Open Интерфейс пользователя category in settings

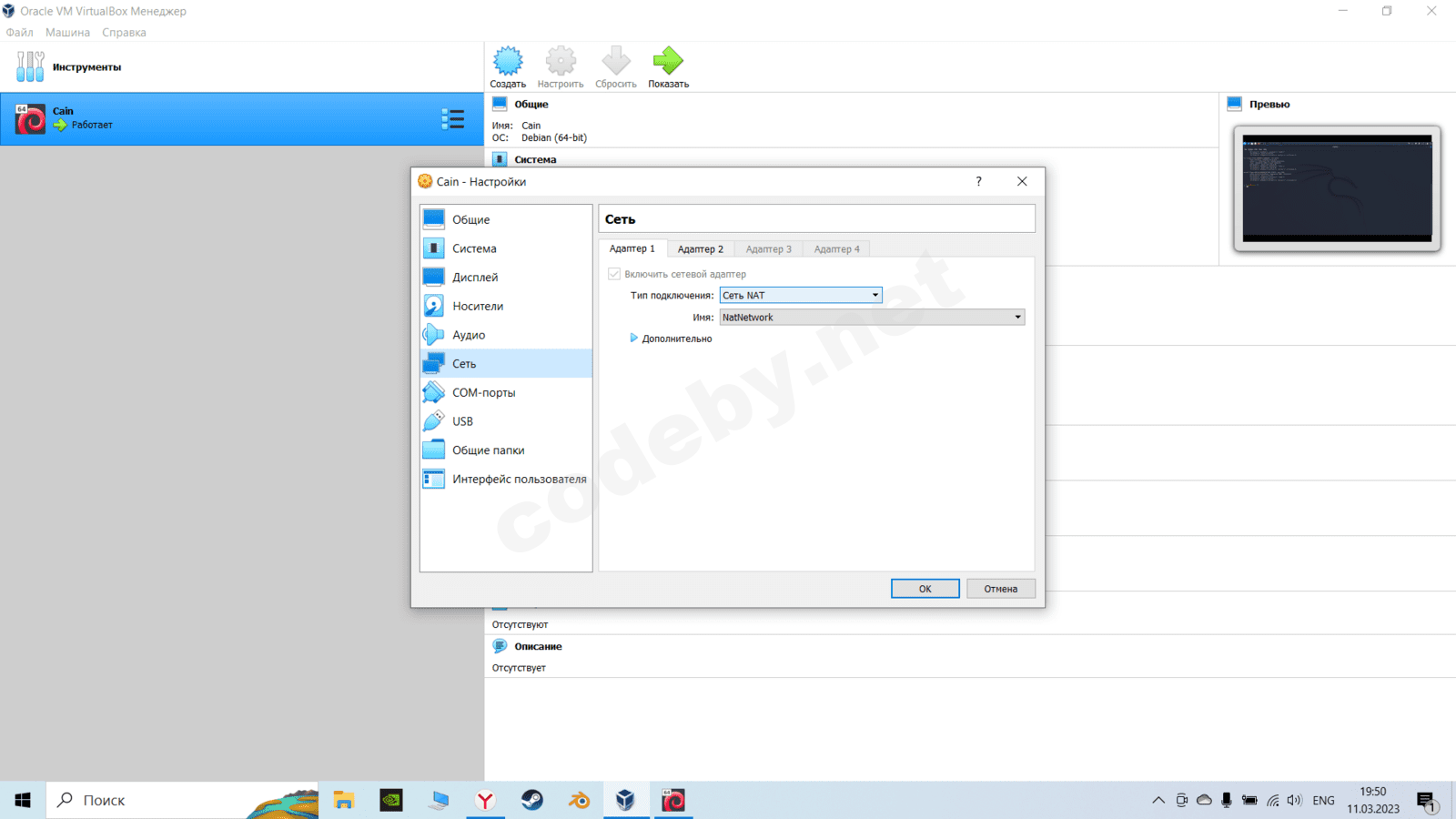tap(506, 479)
